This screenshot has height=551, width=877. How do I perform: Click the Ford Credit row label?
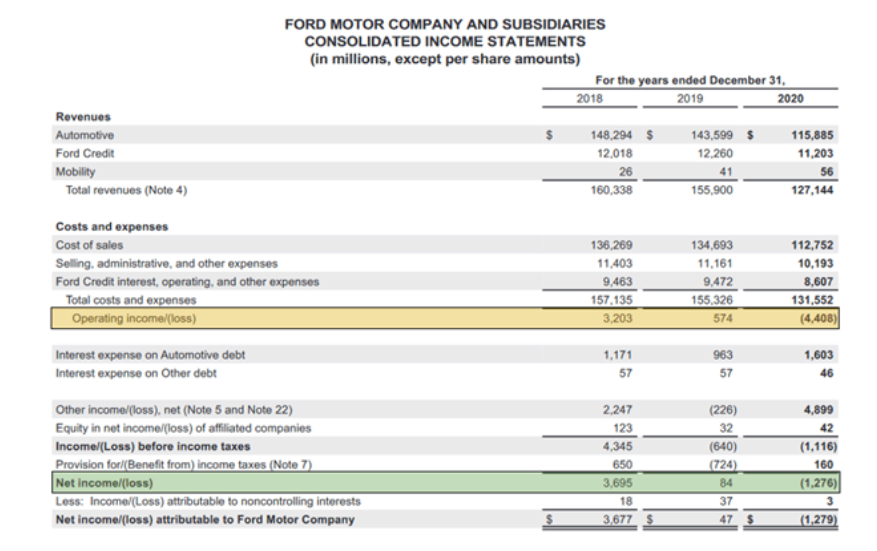(x=84, y=153)
